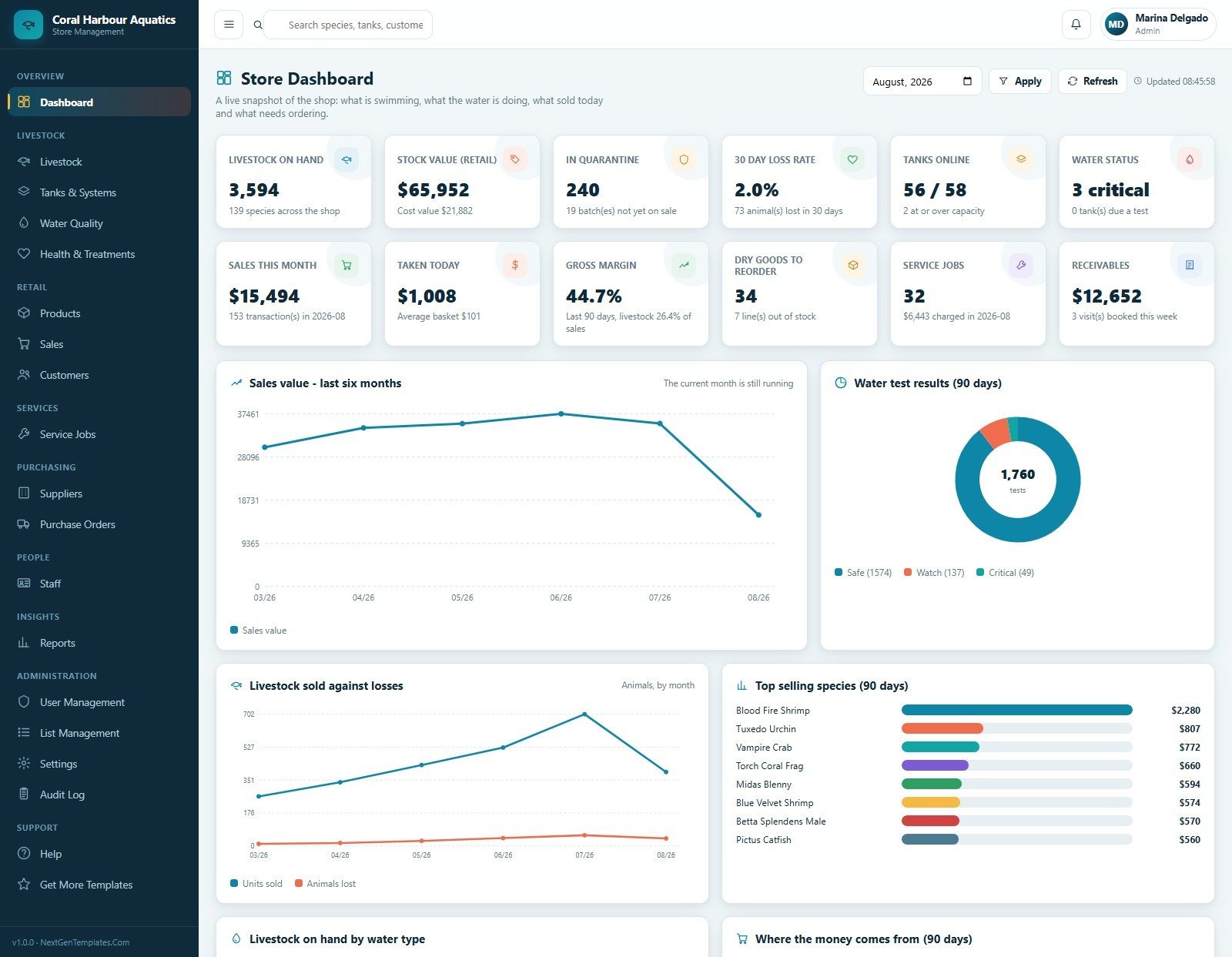The width and height of the screenshot is (1232, 957).
Task: Click the Stock Value tag icon
Action: 515,159
